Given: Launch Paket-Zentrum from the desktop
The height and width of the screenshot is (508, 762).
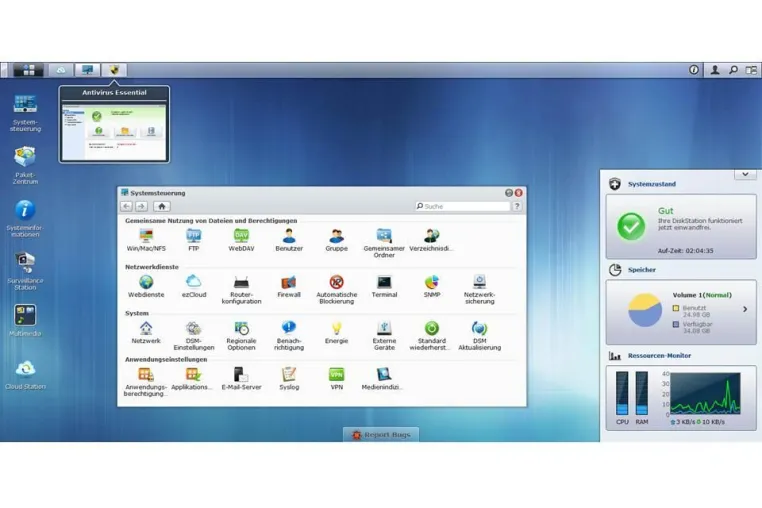Looking at the screenshot, I should coord(25,165).
